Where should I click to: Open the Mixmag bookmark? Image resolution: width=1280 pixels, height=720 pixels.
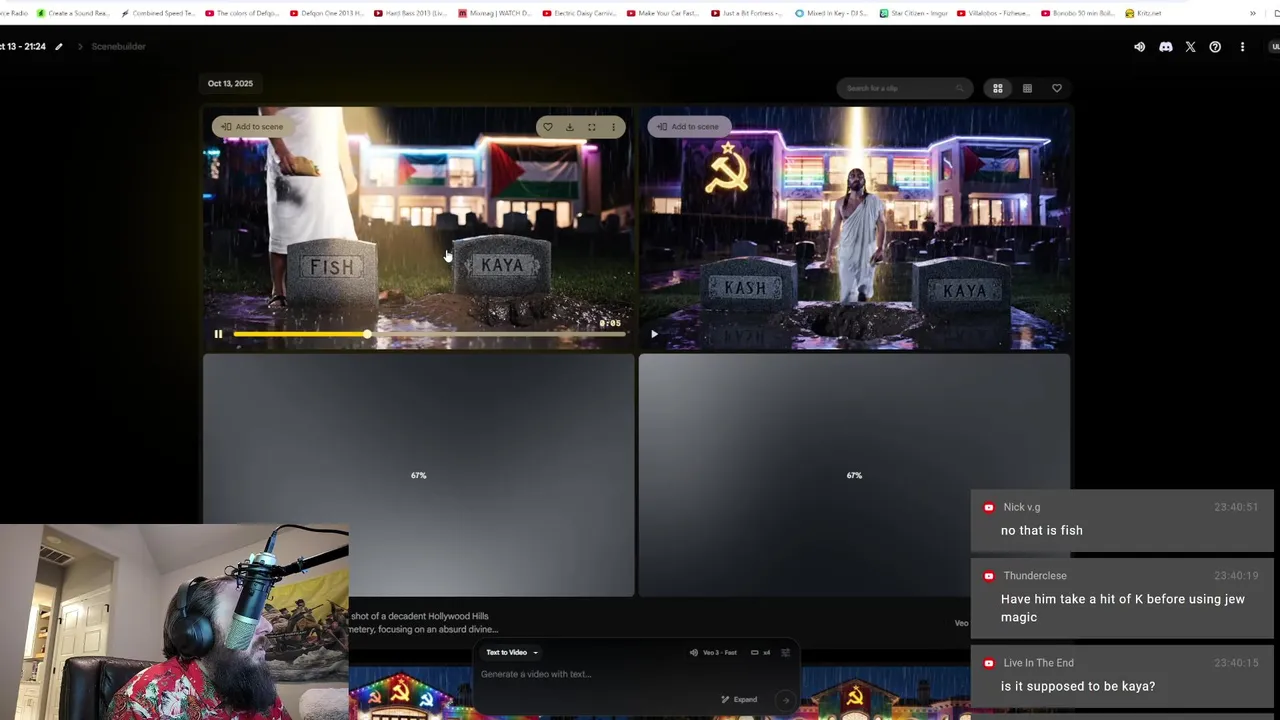[495, 13]
